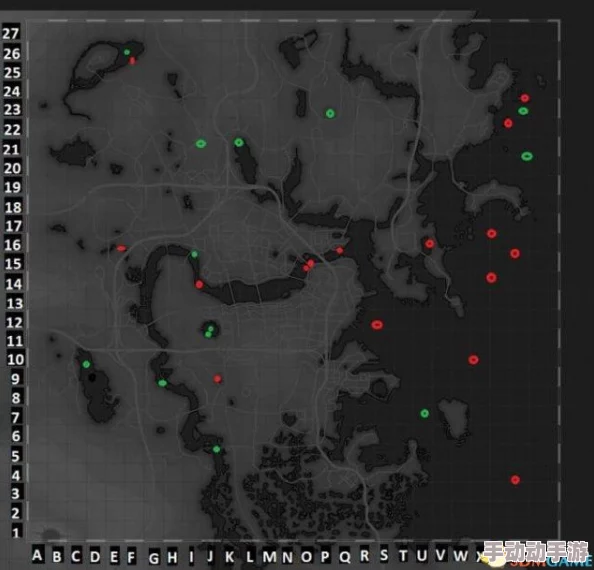Click row label 16

[13, 245]
